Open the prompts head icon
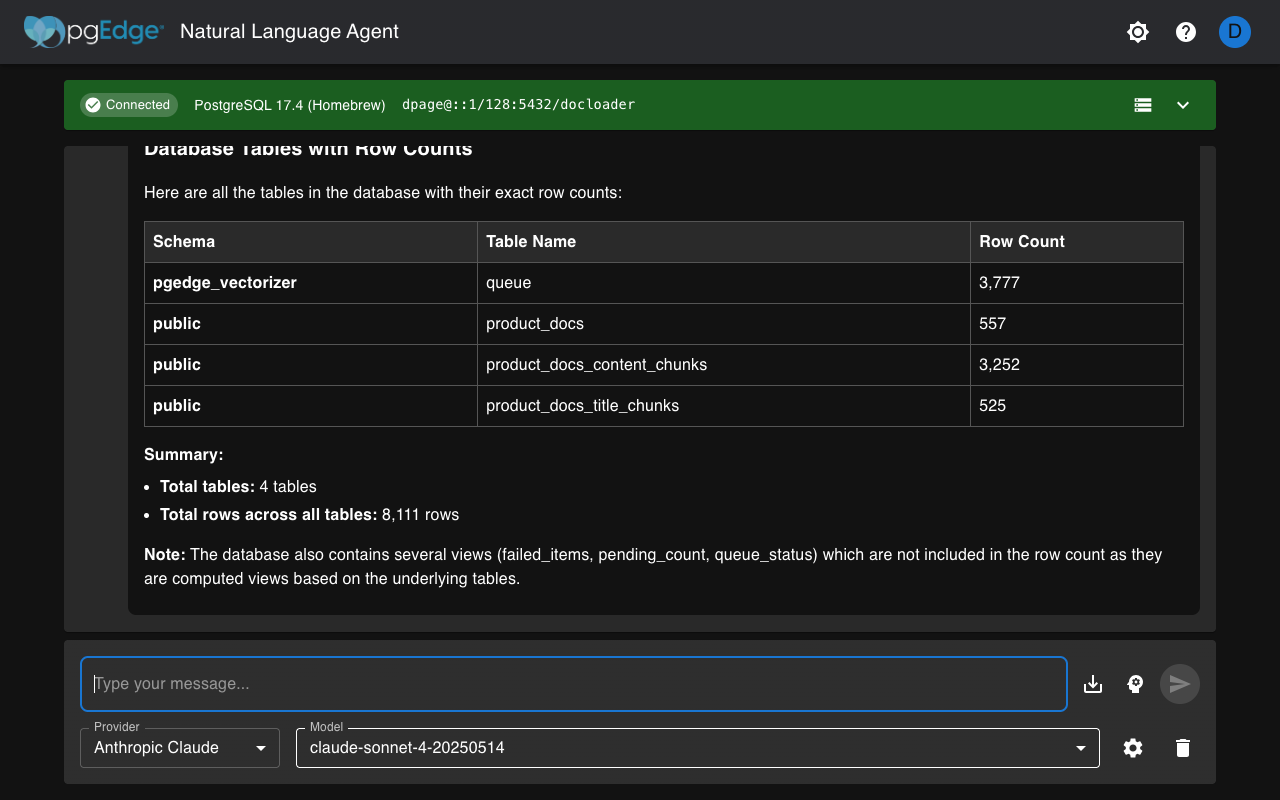 pyautogui.click(x=1135, y=684)
